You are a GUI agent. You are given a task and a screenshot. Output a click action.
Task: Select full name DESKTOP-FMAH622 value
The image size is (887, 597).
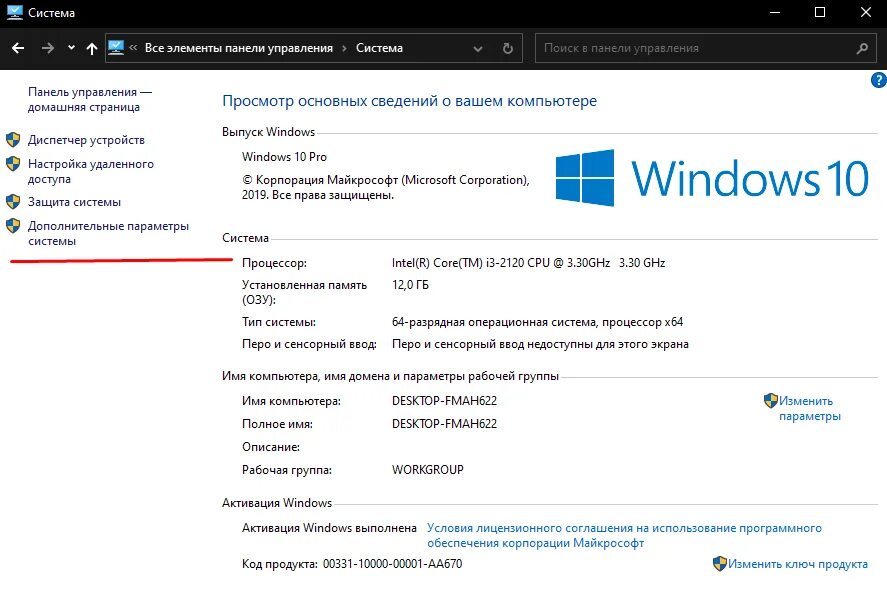coord(444,424)
